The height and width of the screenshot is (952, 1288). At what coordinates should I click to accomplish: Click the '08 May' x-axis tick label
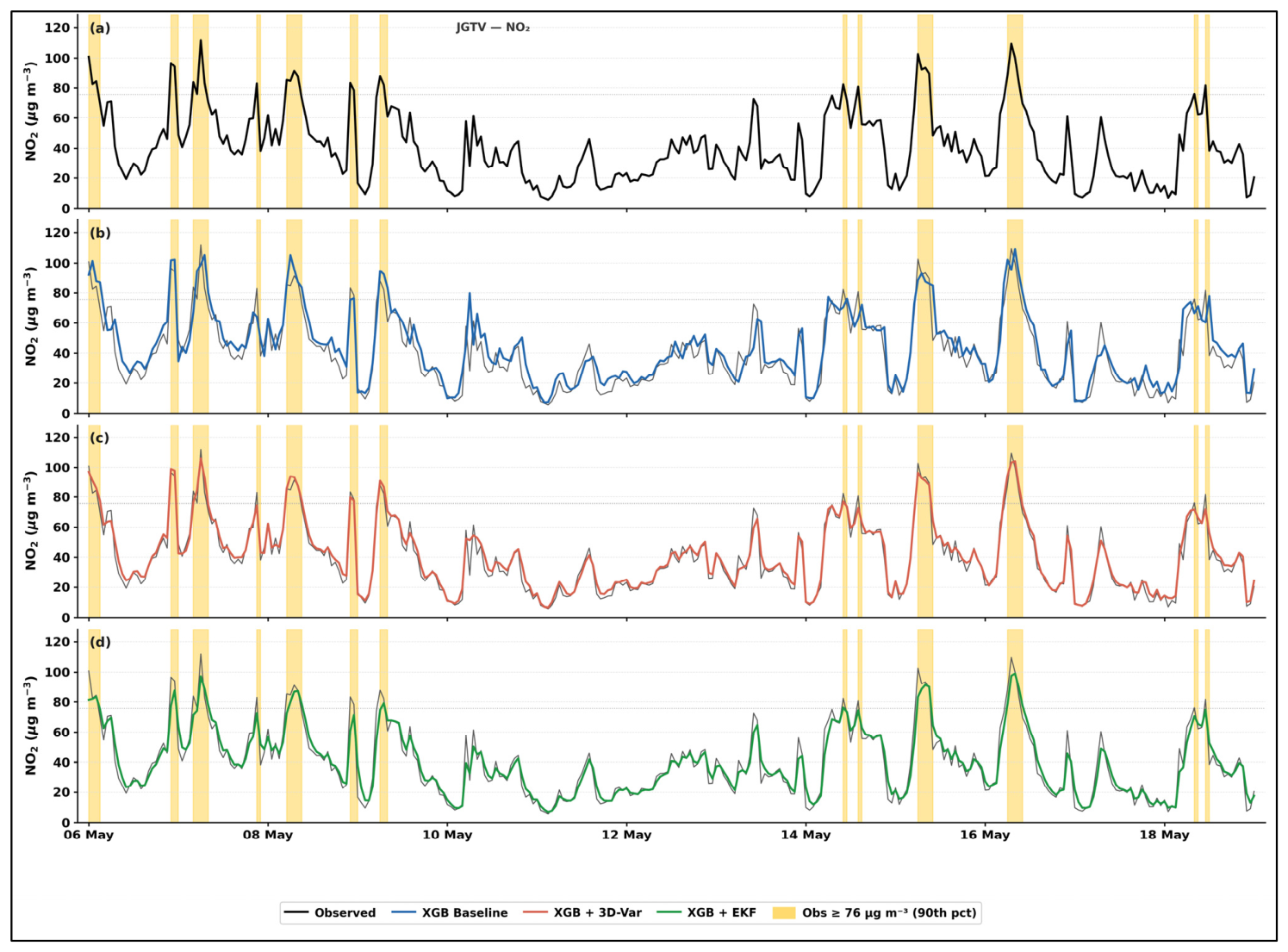click(268, 835)
